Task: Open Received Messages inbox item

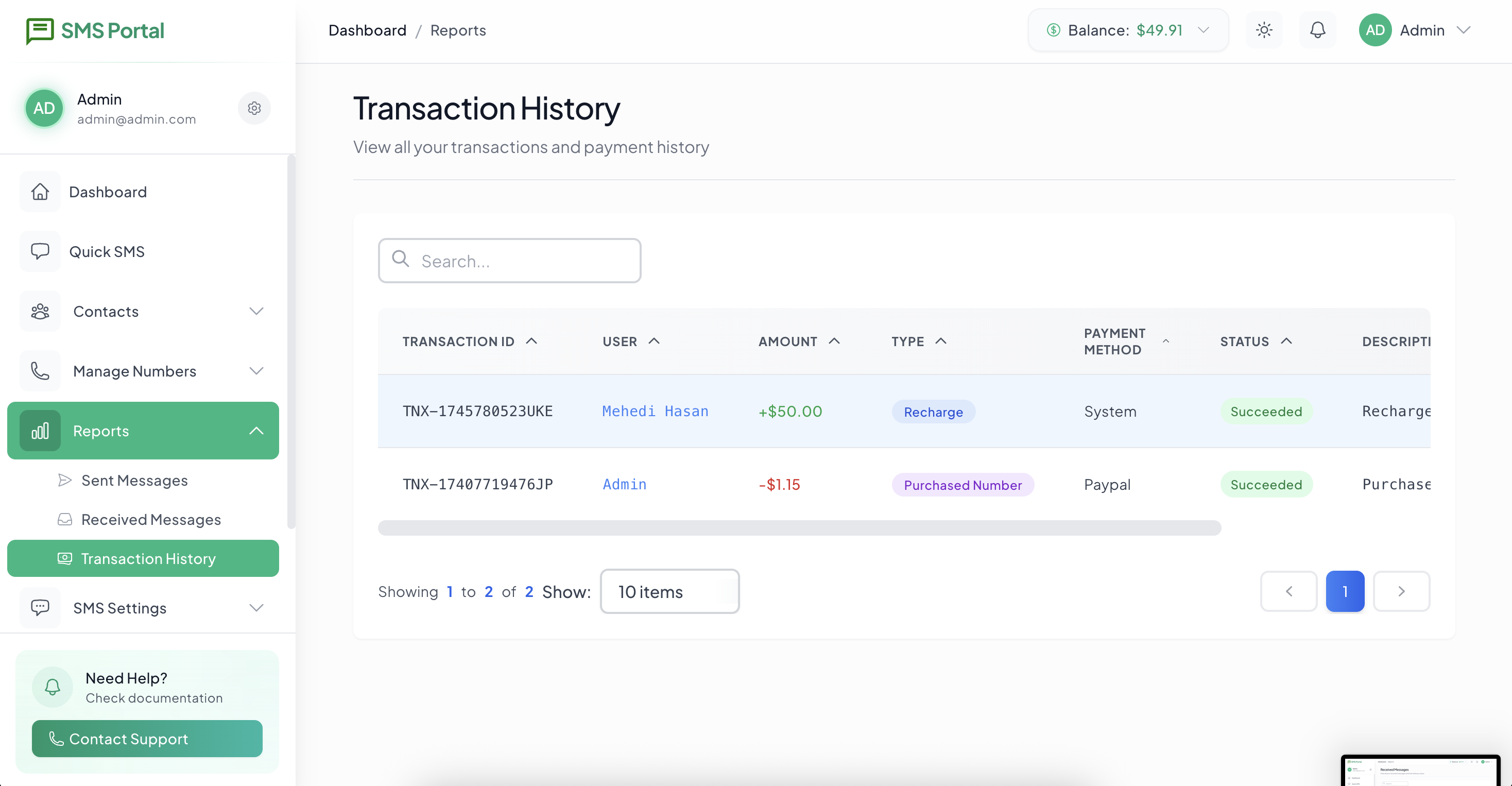Action: coord(150,520)
